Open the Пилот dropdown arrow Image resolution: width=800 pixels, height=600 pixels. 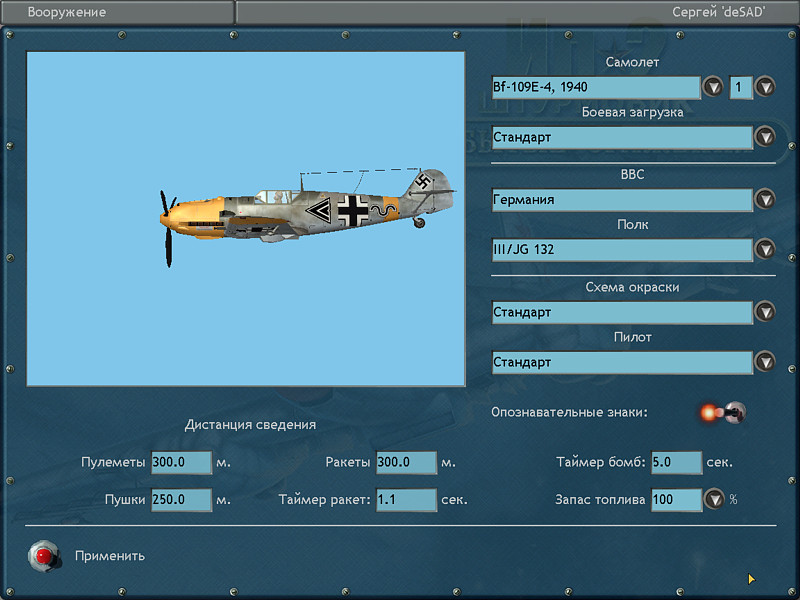765,362
